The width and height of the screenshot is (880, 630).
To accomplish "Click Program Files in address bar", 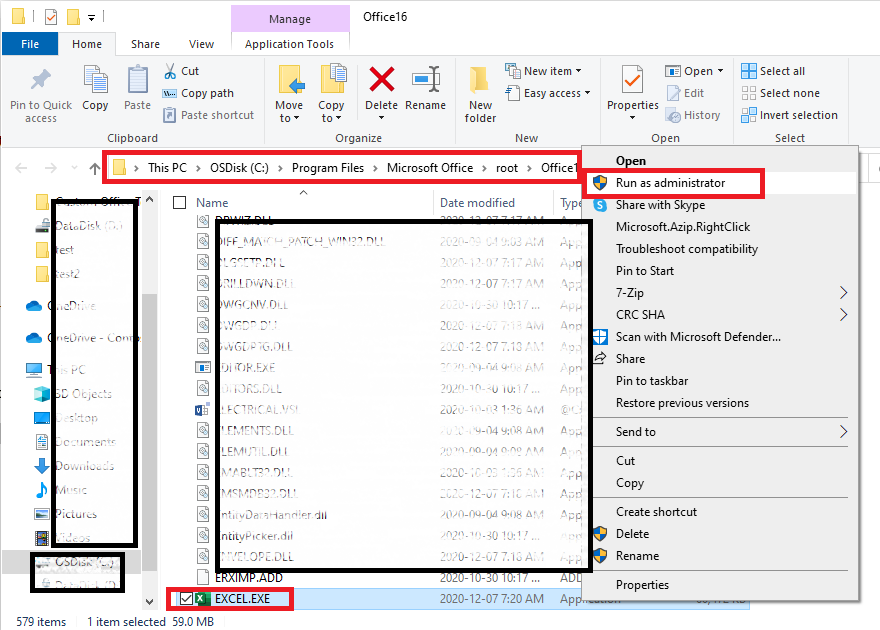I will tap(328, 168).
